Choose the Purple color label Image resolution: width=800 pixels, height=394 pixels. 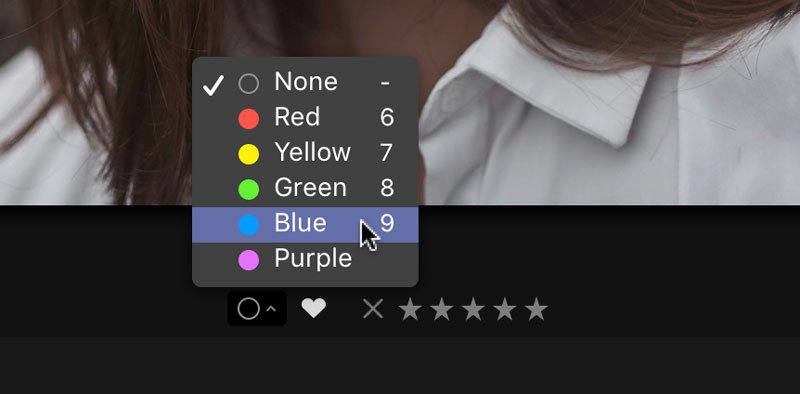[305, 259]
